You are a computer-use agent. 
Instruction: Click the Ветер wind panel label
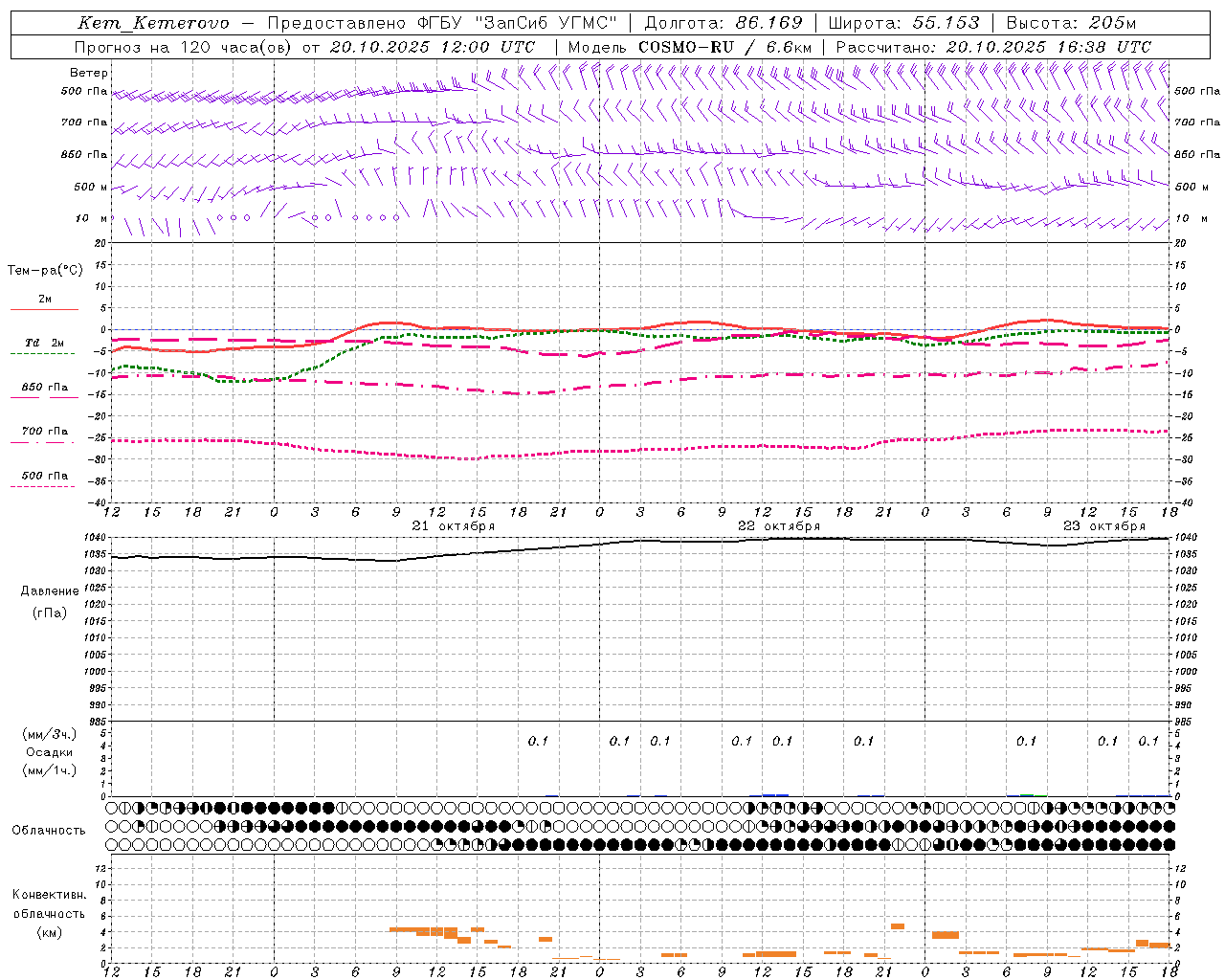point(89,73)
